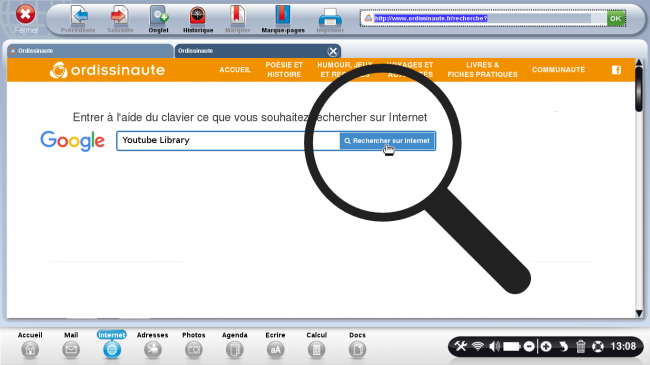Zoom out with the minus icon
This screenshot has height=365, width=650.
(x=529, y=346)
